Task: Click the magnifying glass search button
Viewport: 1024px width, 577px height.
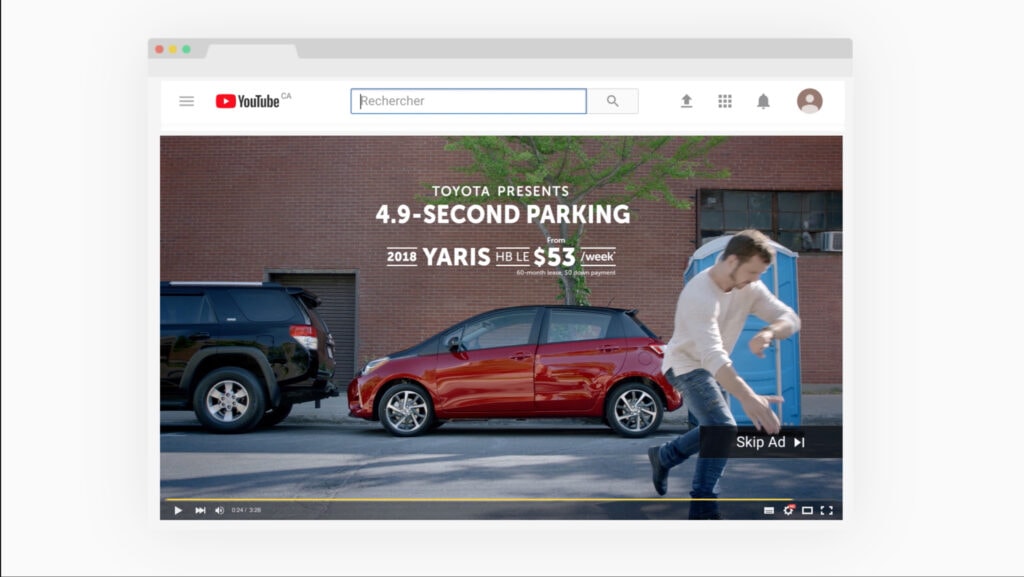Action: tap(613, 101)
